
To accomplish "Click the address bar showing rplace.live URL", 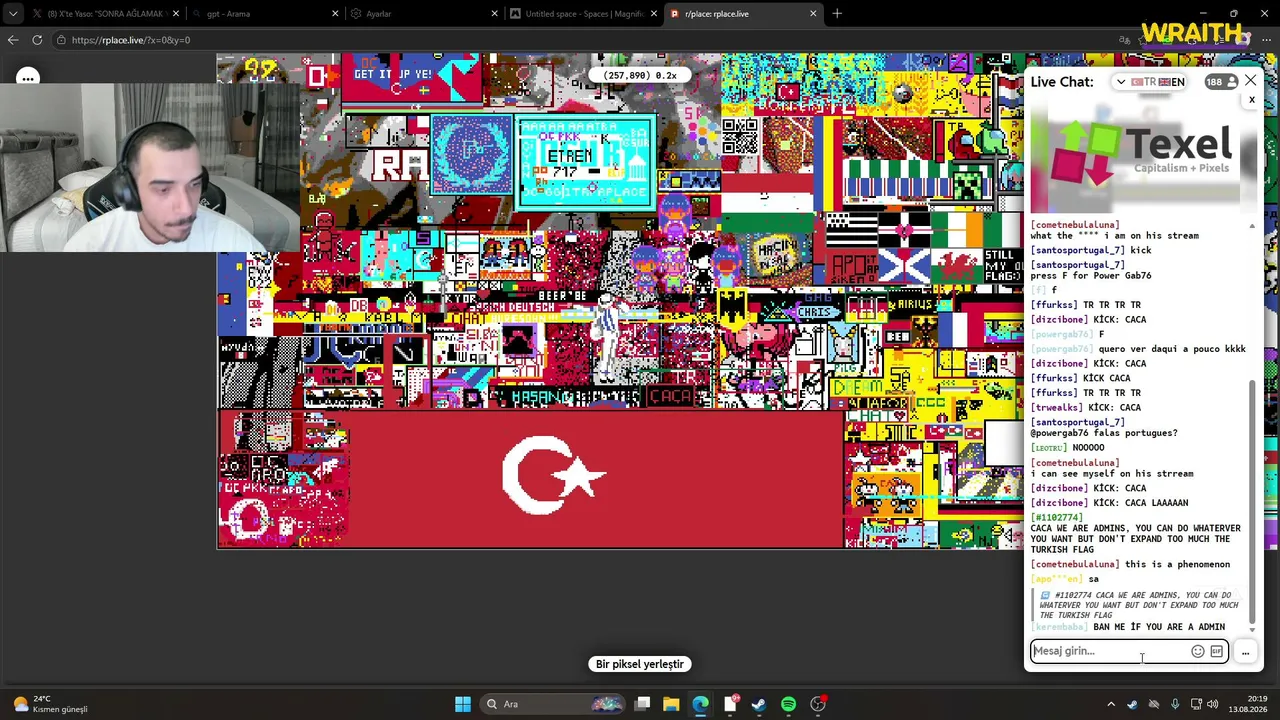I will [580, 40].
